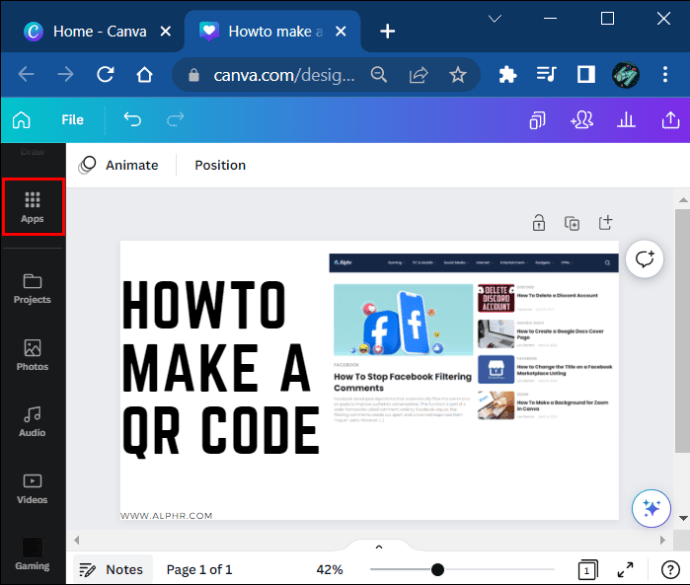Click the zoom slider handle
The height and width of the screenshot is (585, 690).
[437, 569]
